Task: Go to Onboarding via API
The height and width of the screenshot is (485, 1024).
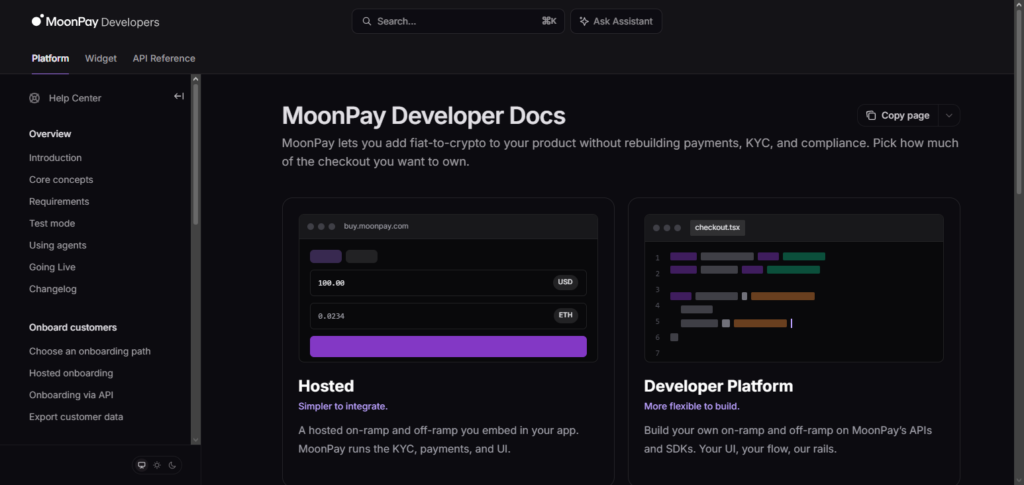Action: [71, 395]
